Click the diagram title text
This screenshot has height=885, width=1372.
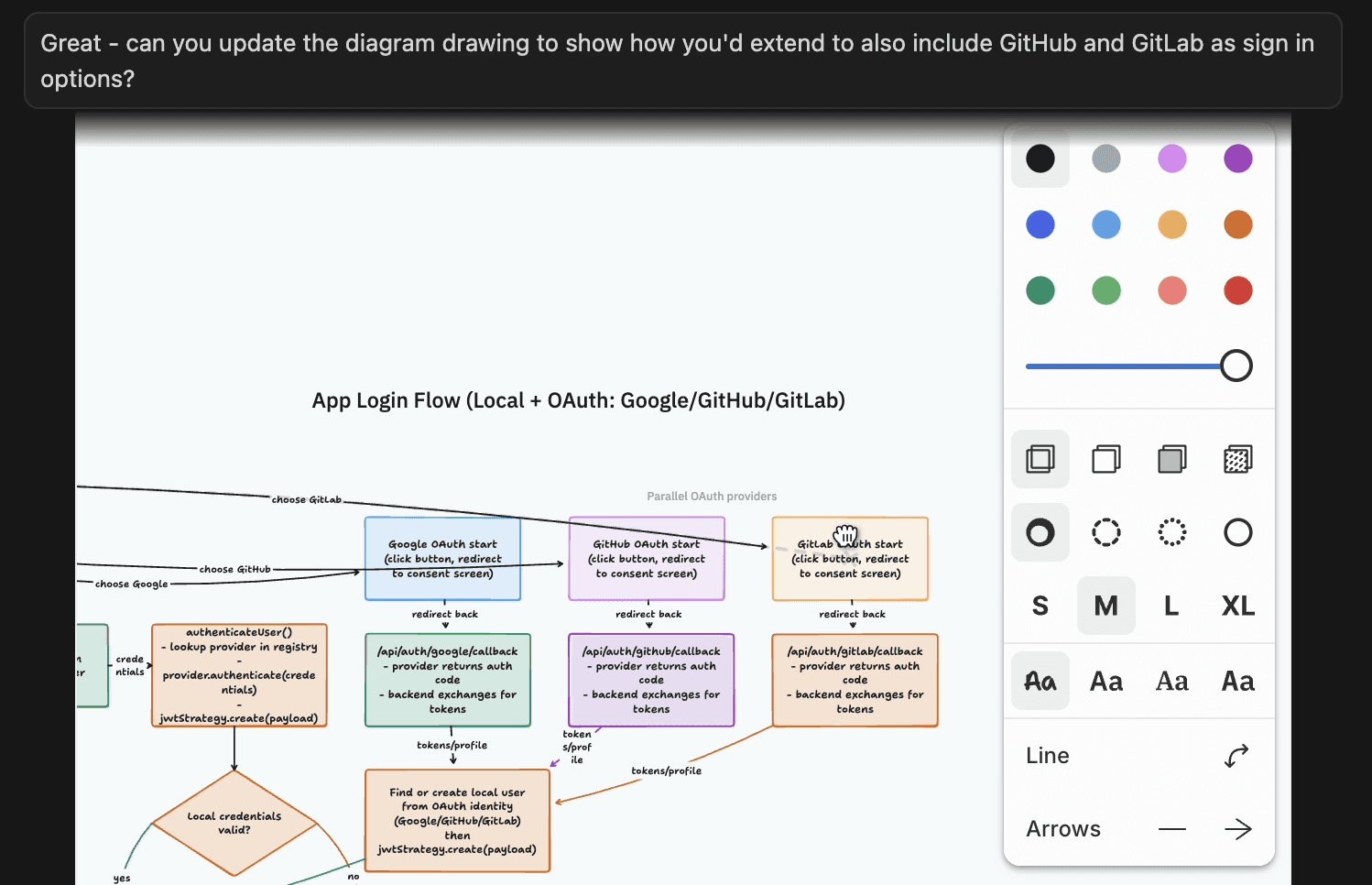(x=578, y=400)
